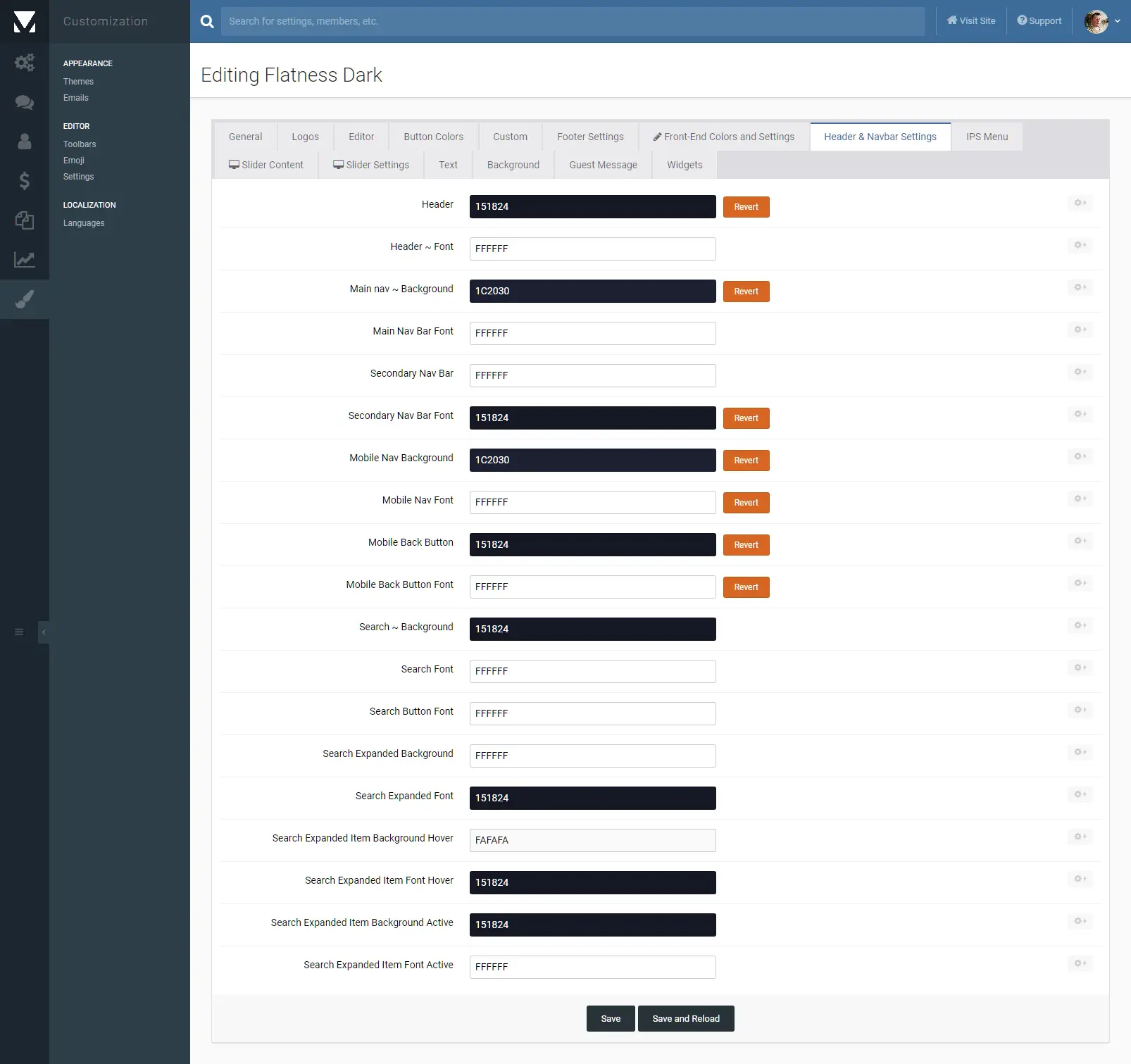Click the gear for Search Expanded Font row
The width and height of the screenshot is (1131, 1064).
[1080, 794]
